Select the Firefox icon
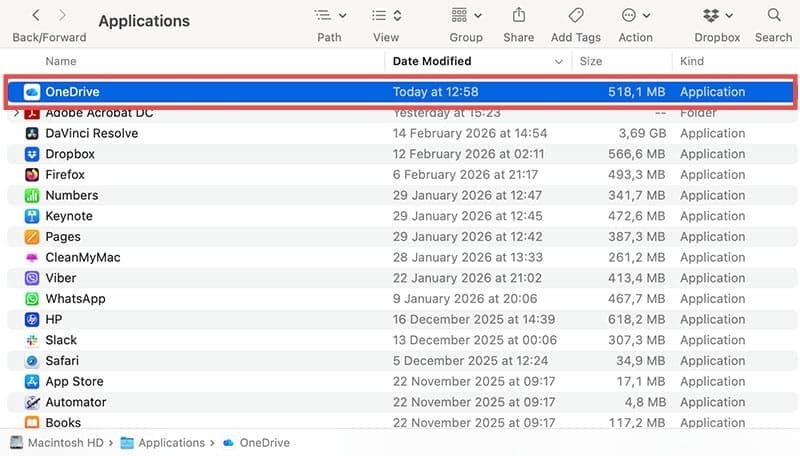This screenshot has width=800, height=456. pos(32,174)
